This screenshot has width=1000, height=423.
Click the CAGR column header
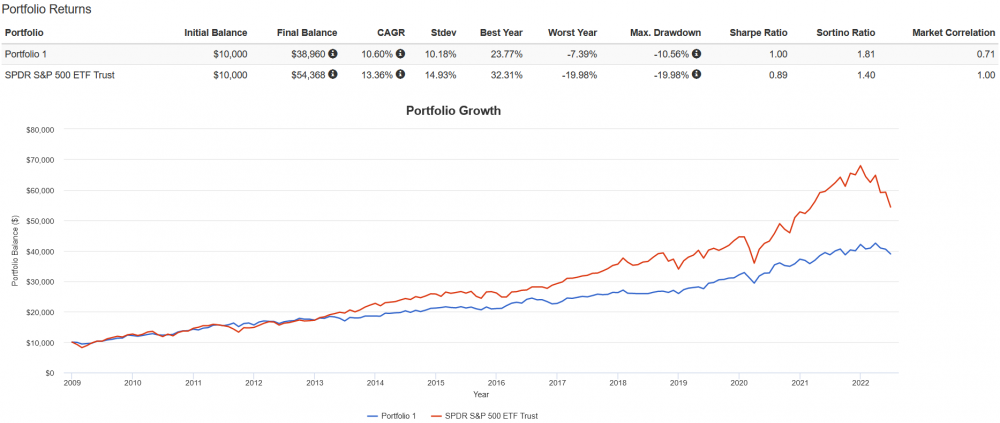[391, 33]
